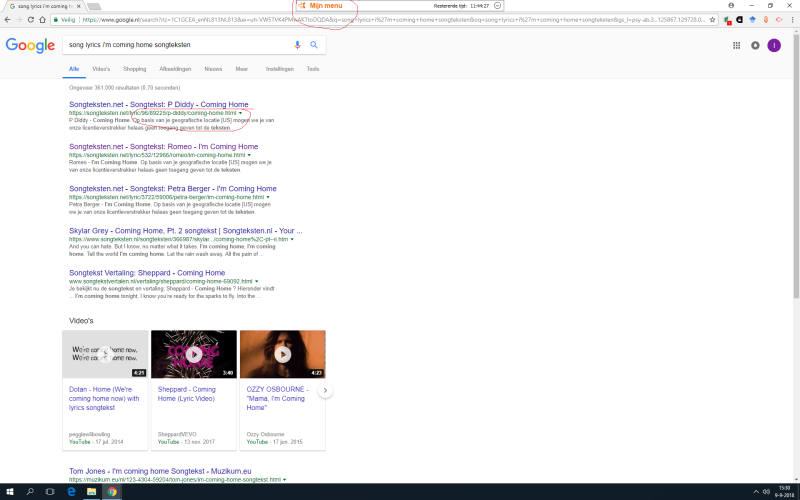Screen dimensions: 800x500
Task: Open the Tools search options
Action: click(x=313, y=69)
